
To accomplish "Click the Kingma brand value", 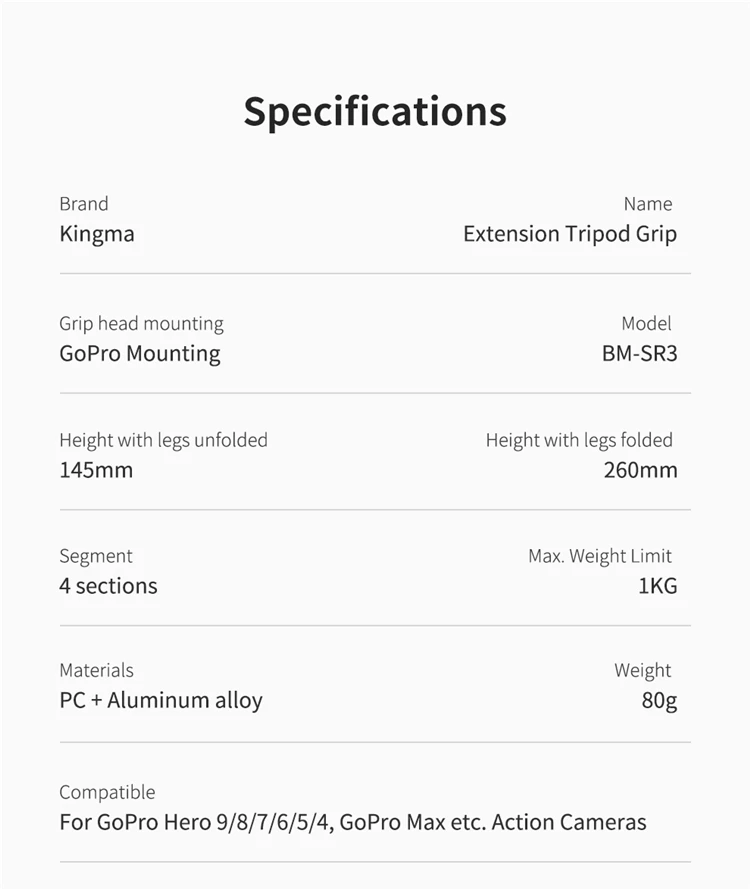I will click(97, 235).
